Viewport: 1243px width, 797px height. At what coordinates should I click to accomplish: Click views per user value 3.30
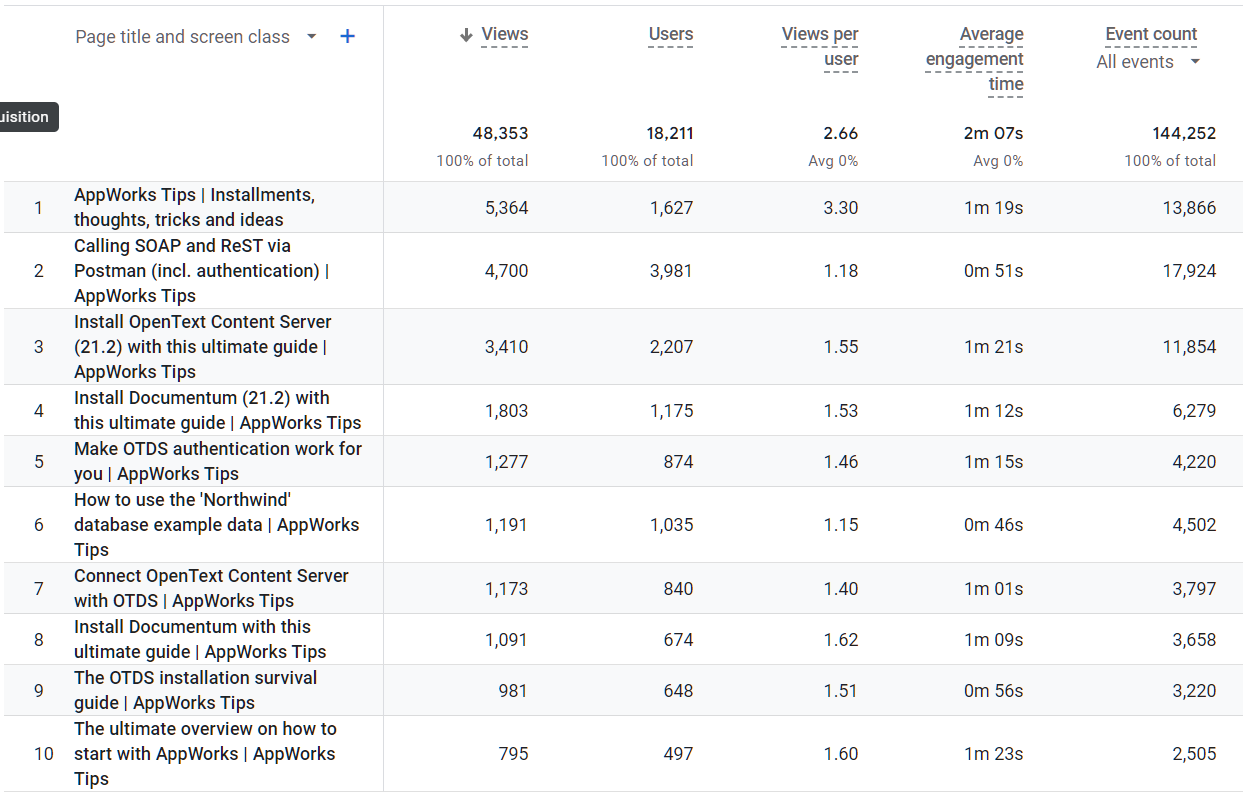coord(842,208)
